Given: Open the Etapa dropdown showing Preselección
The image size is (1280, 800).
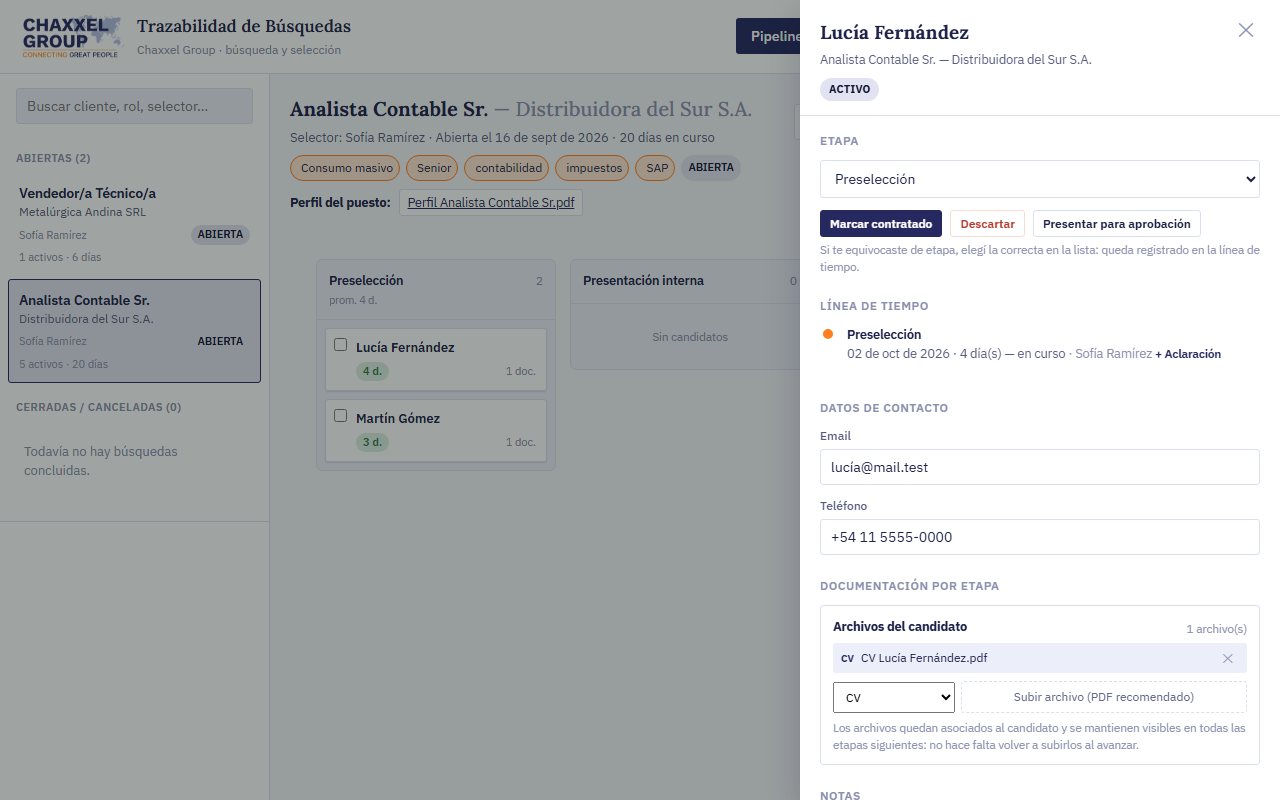Looking at the screenshot, I should 1040,179.
